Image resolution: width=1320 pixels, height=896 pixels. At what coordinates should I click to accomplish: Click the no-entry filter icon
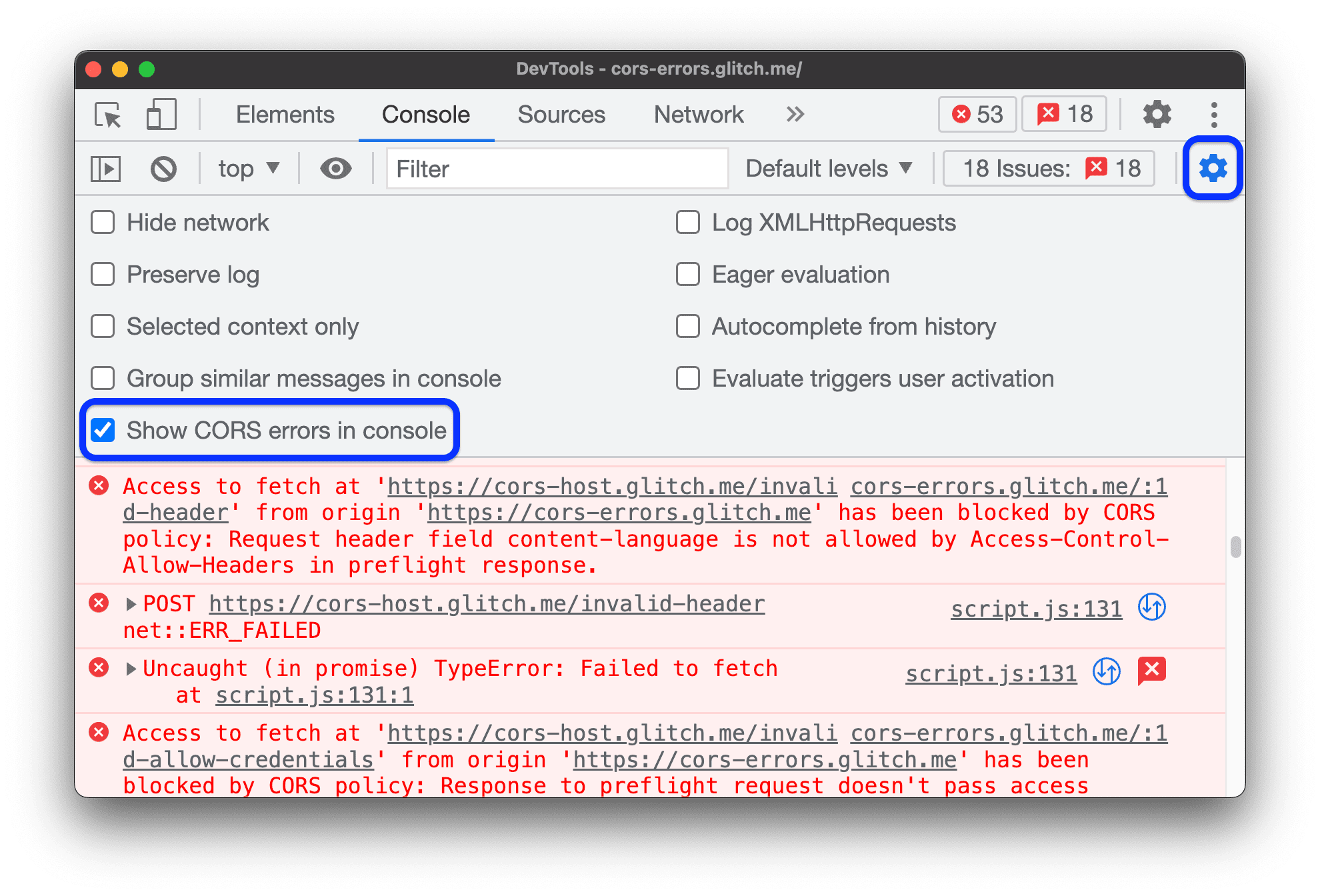pyautogui.click(x=165, y=168)
